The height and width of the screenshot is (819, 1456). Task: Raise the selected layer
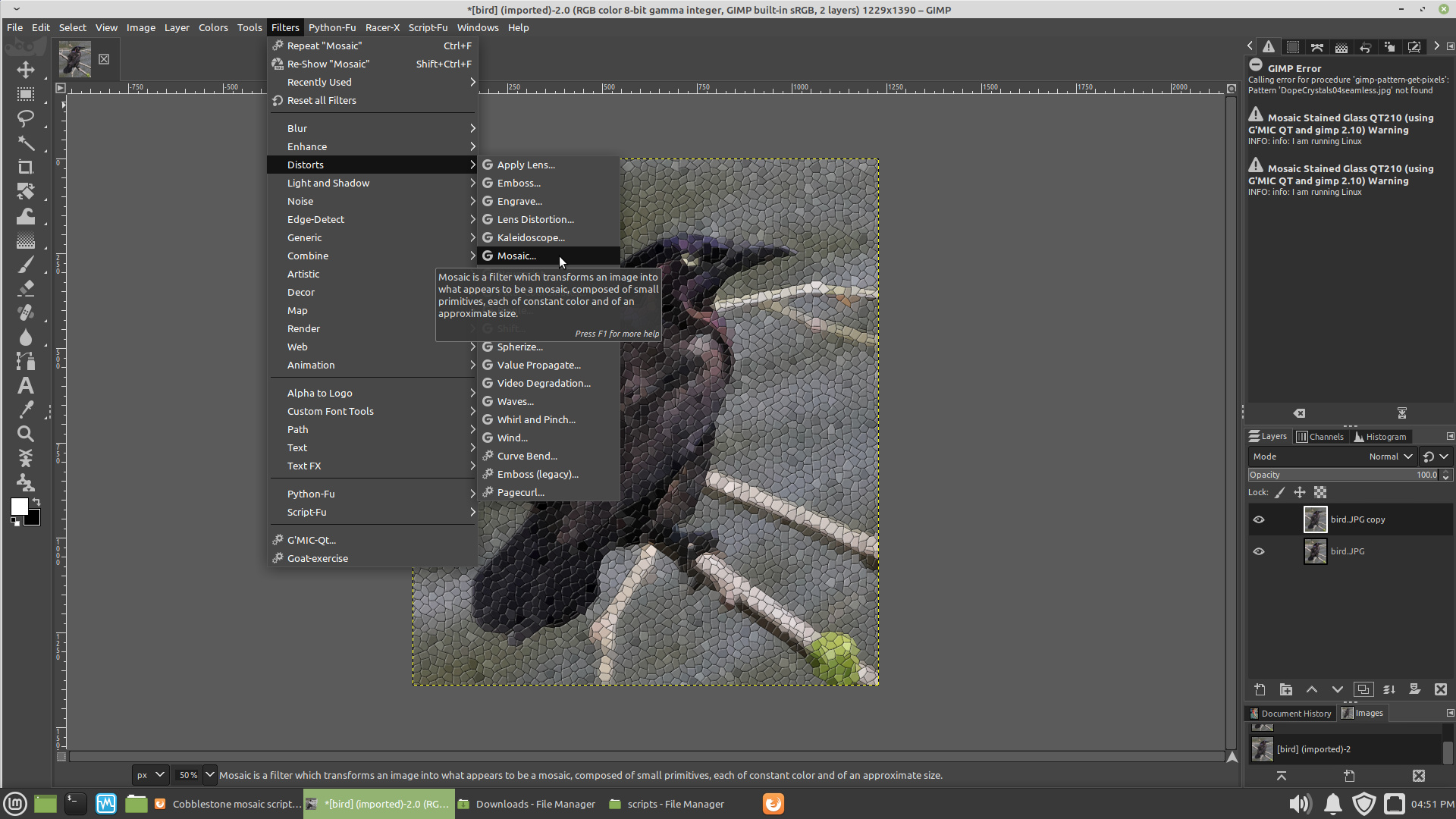click(x=1312, y=689)
